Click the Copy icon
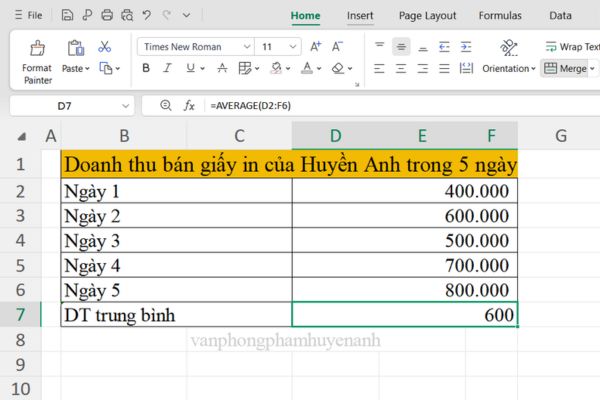The image size is (600, 400). (x=106, y=68)
